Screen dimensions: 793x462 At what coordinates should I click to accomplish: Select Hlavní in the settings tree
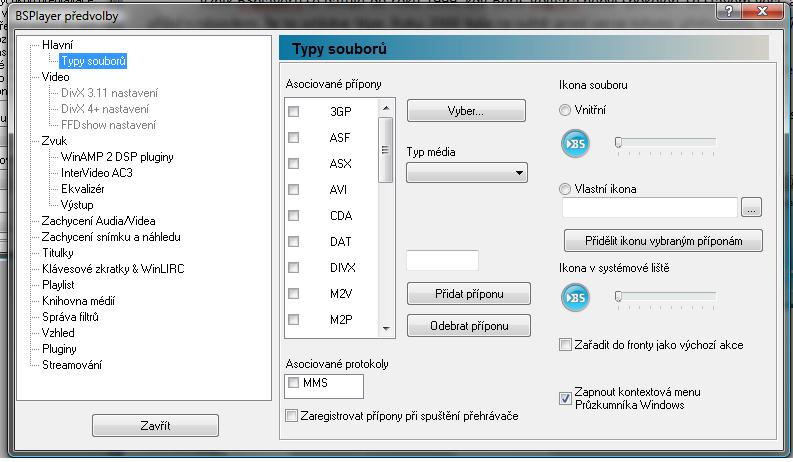(x=57, y=45)
